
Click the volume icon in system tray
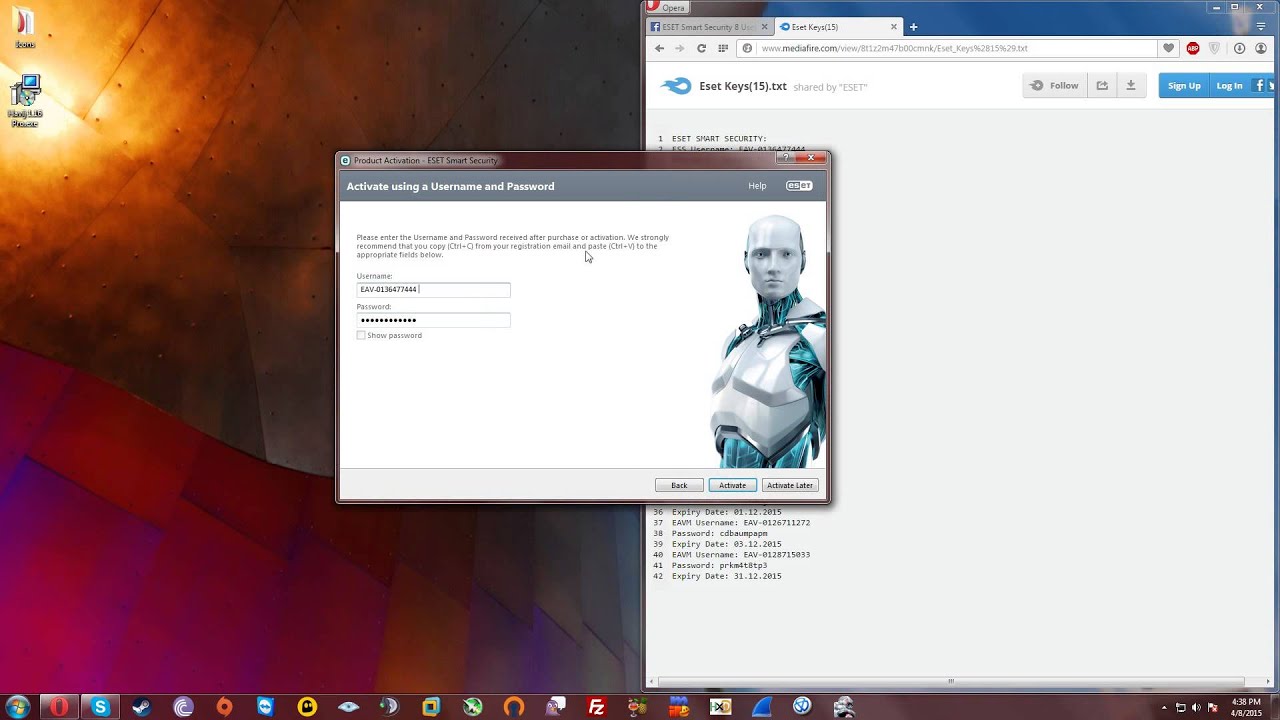coord(1196,707)
